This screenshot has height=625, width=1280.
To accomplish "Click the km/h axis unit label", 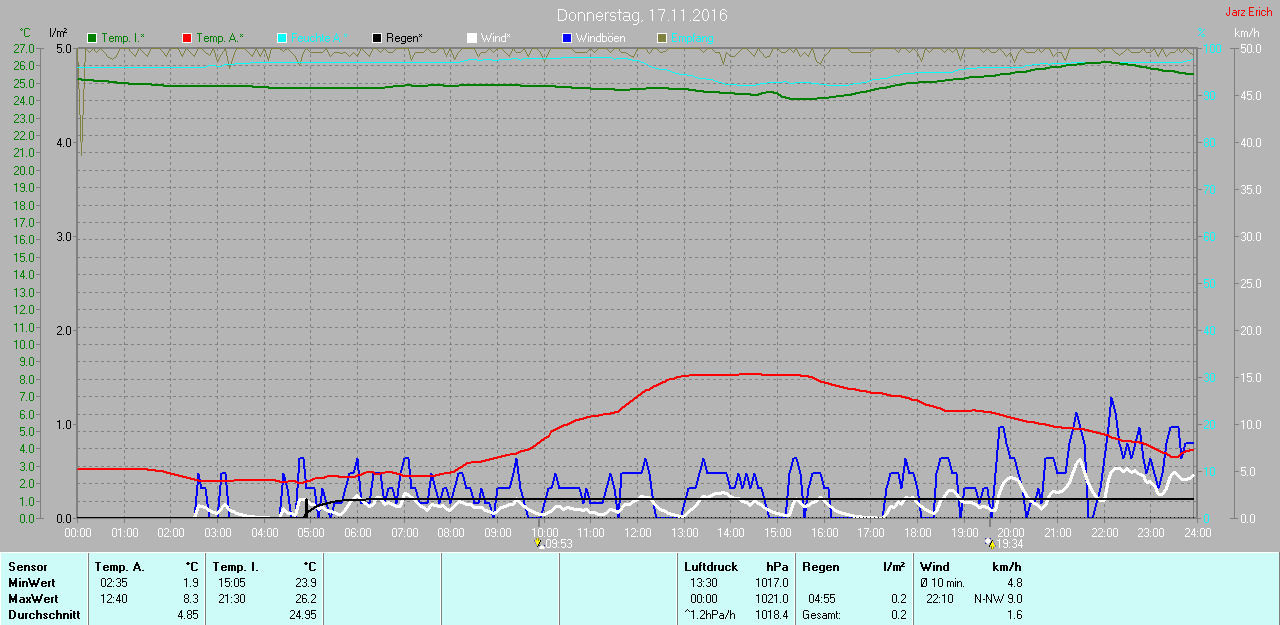I will click(x=1246, y=33).
